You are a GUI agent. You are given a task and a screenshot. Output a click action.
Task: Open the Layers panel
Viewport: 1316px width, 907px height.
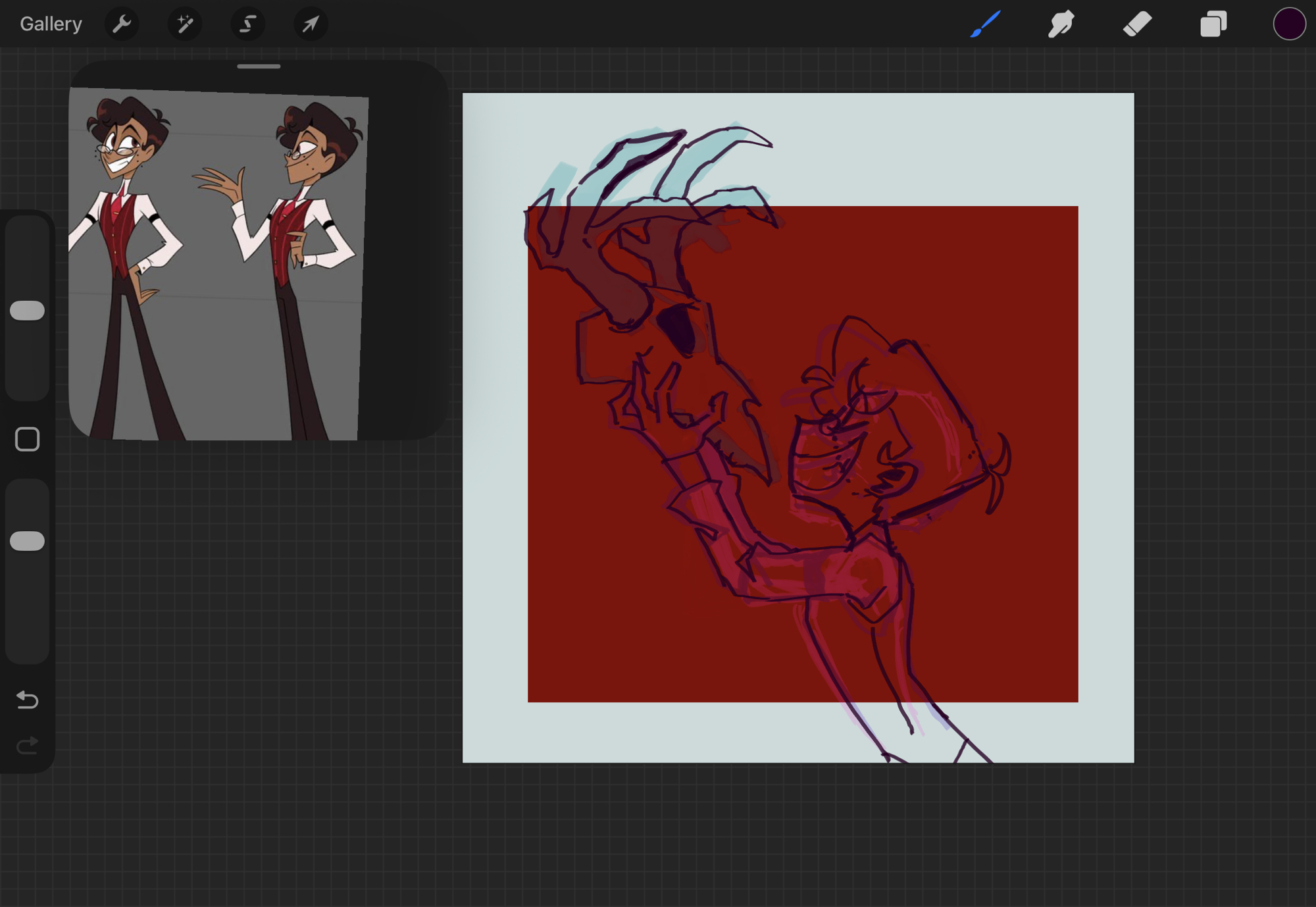(x=1213, y=24)
